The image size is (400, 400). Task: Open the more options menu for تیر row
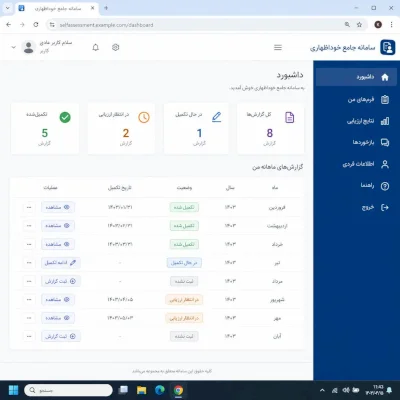(29, 263)
